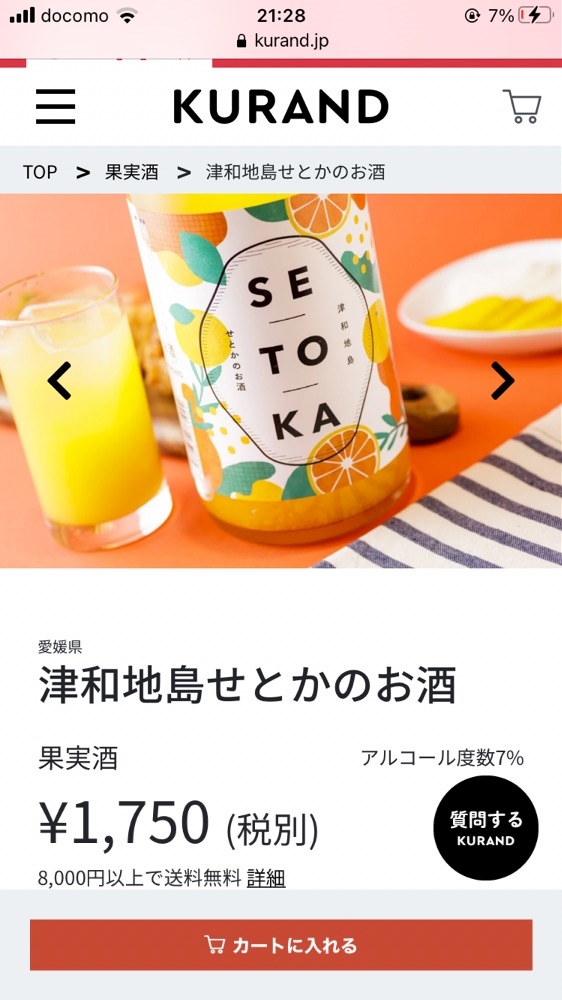Show next product image arrow
562x1000 pixels.
(x=502, y=381)
